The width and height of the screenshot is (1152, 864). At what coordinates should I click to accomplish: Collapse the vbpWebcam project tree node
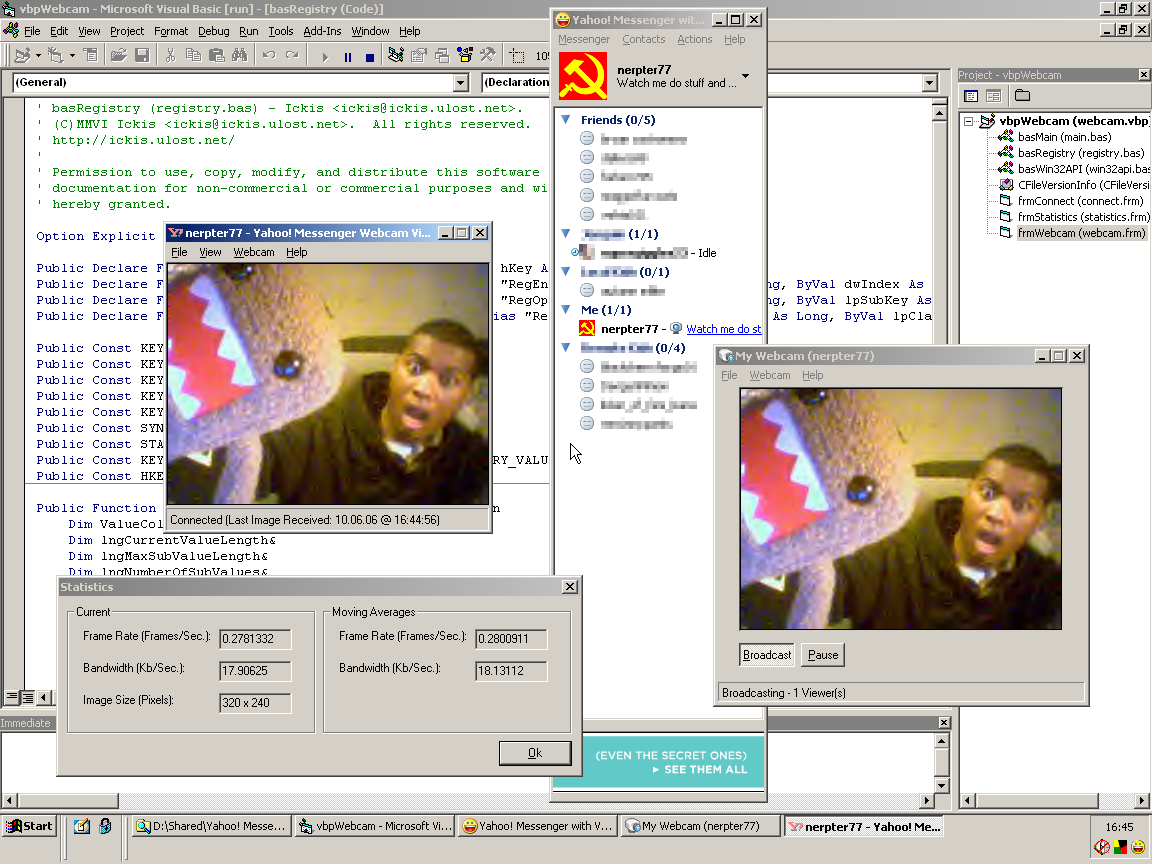968,121
